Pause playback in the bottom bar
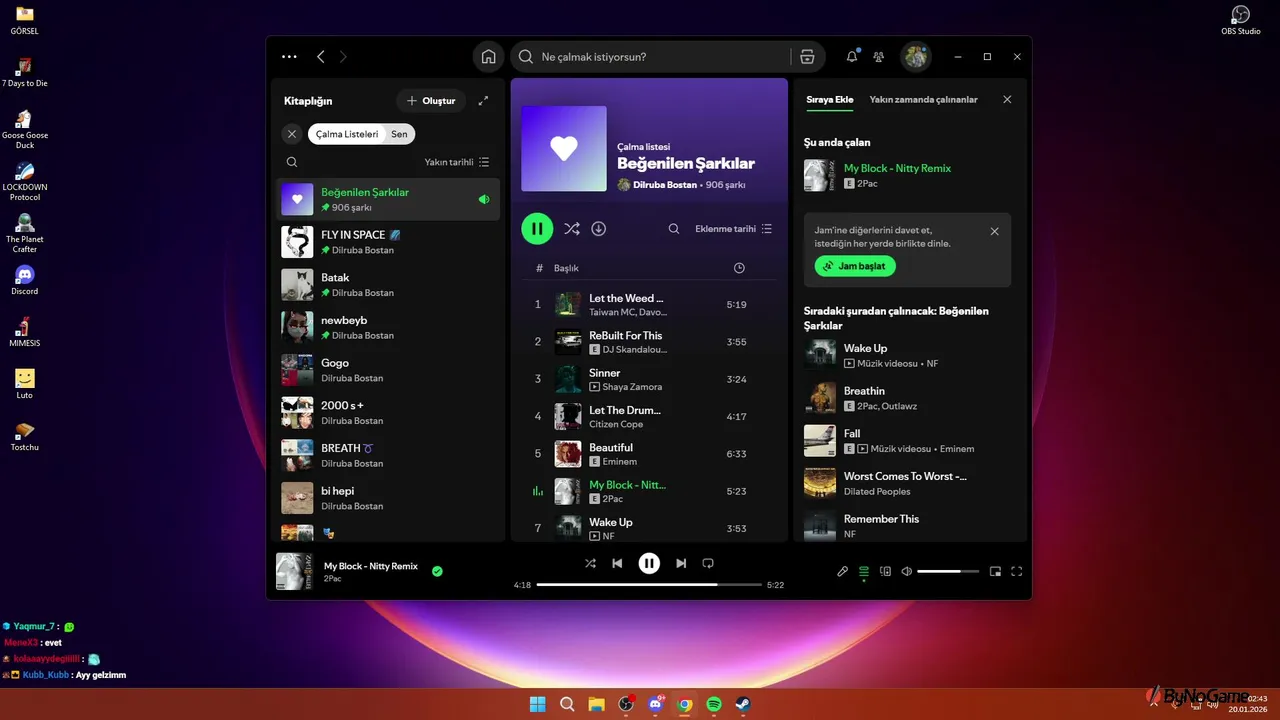The width and height of the screenshot is (1280, 720). click(649, 563)
